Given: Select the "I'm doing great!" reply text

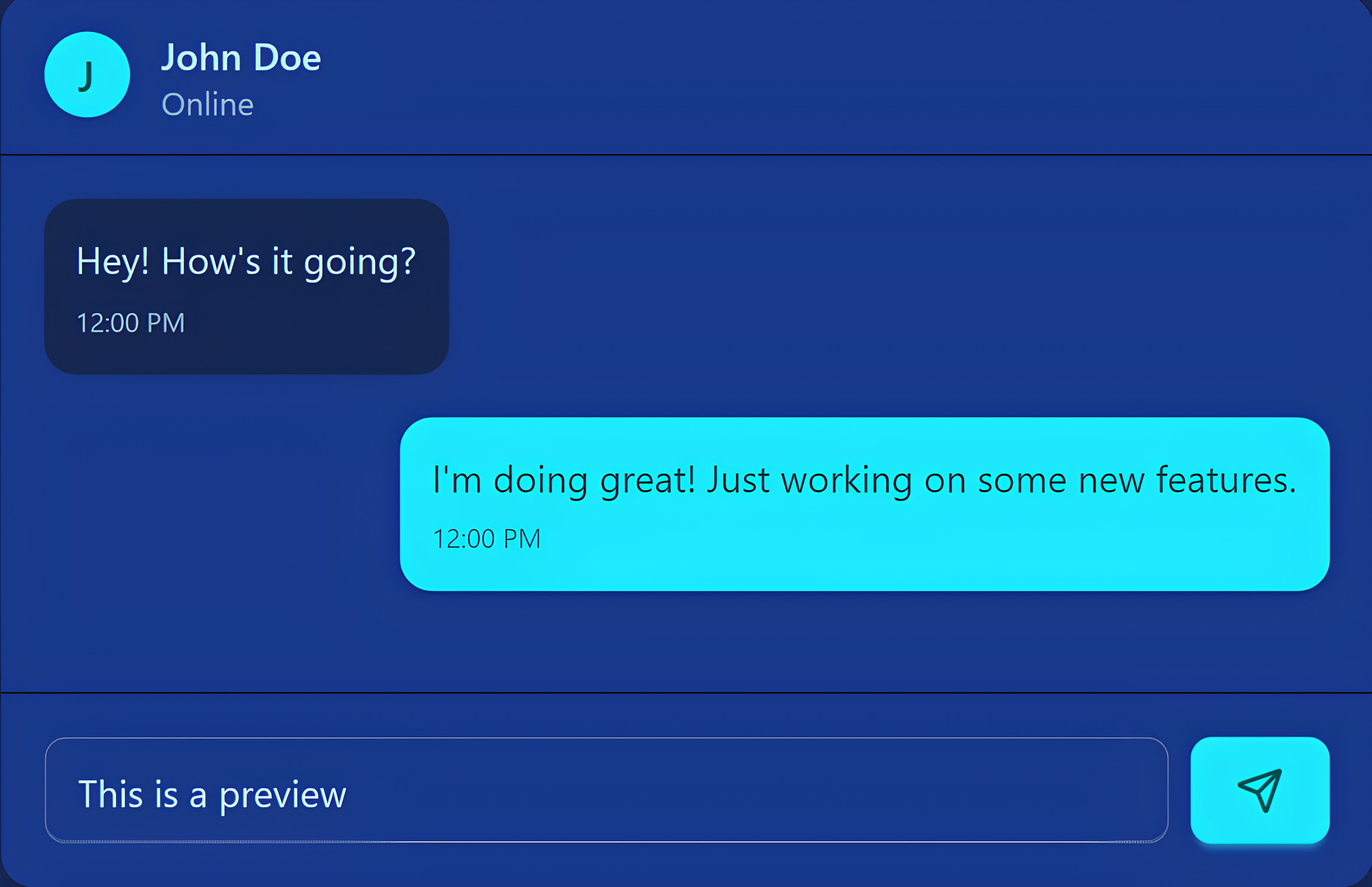Looking at the screenshot, I should (x=864, y=480).
